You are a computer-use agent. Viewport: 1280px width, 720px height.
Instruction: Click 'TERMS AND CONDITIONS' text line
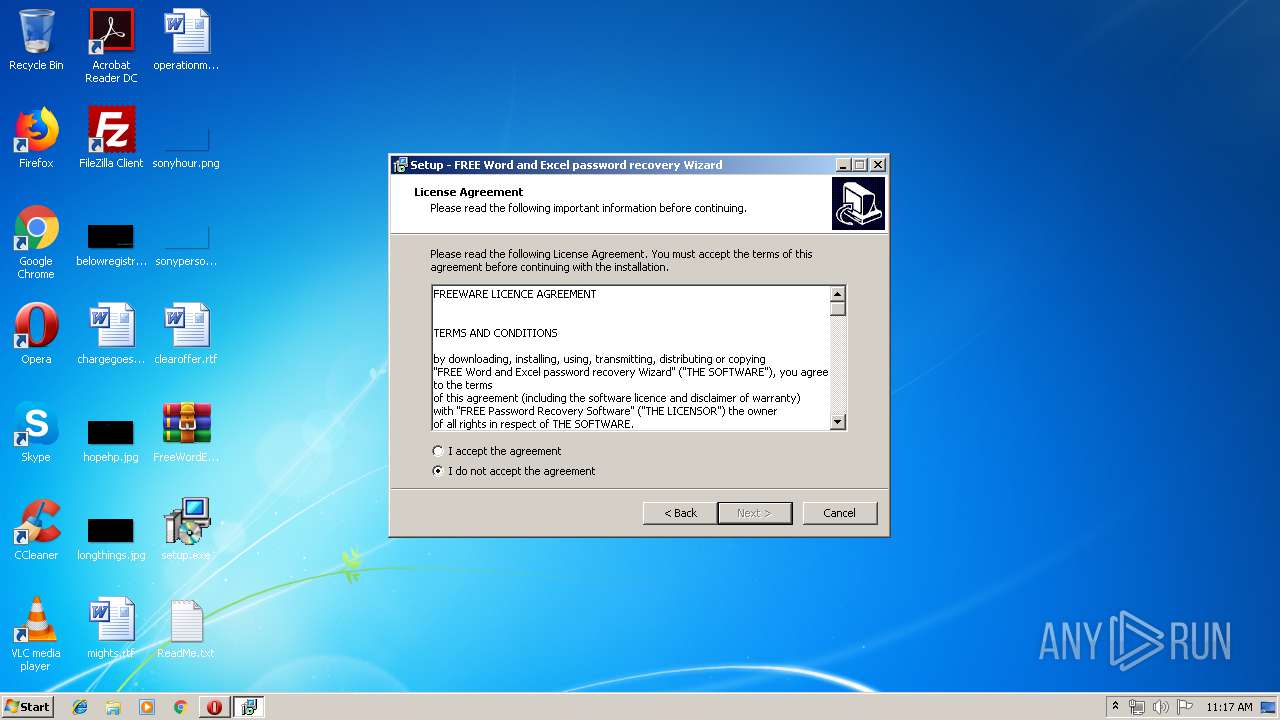[496, 333]
